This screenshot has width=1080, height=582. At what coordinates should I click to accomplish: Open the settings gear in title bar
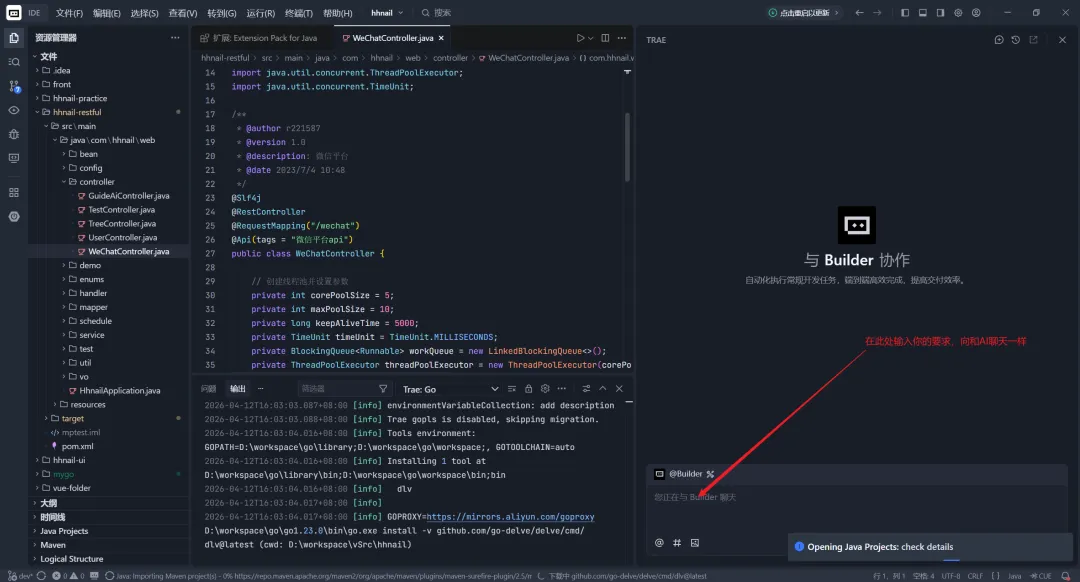pos(958,12)
